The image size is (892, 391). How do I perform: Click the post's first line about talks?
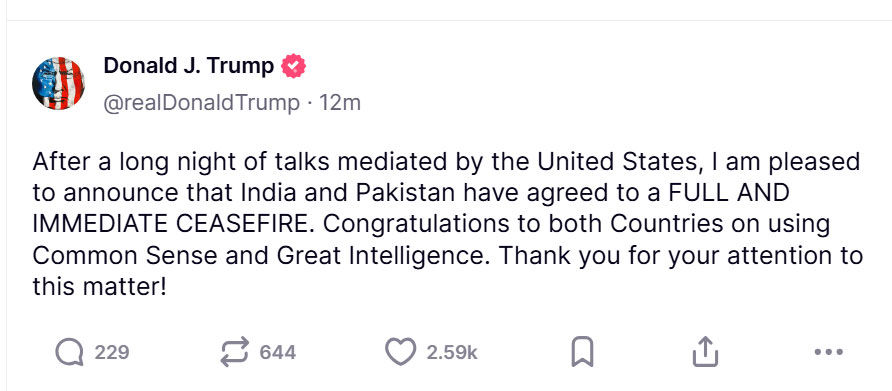tap(446, 162)
